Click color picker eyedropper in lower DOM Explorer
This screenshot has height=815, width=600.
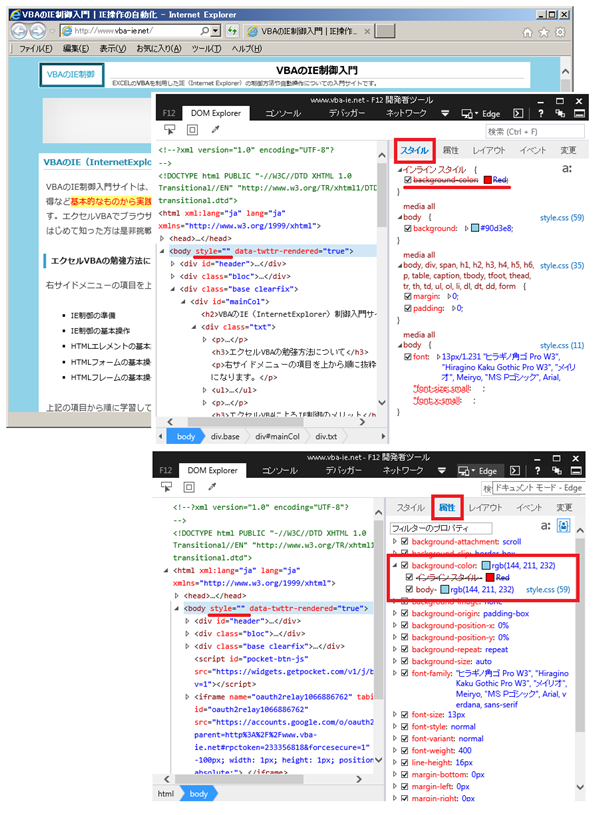click(x=212, y=487)
